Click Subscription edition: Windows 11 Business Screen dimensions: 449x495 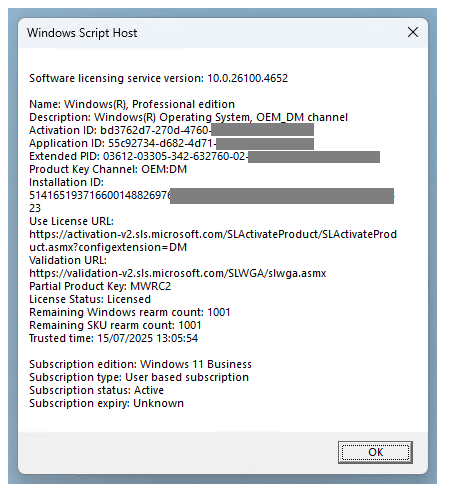pos(140,364)
